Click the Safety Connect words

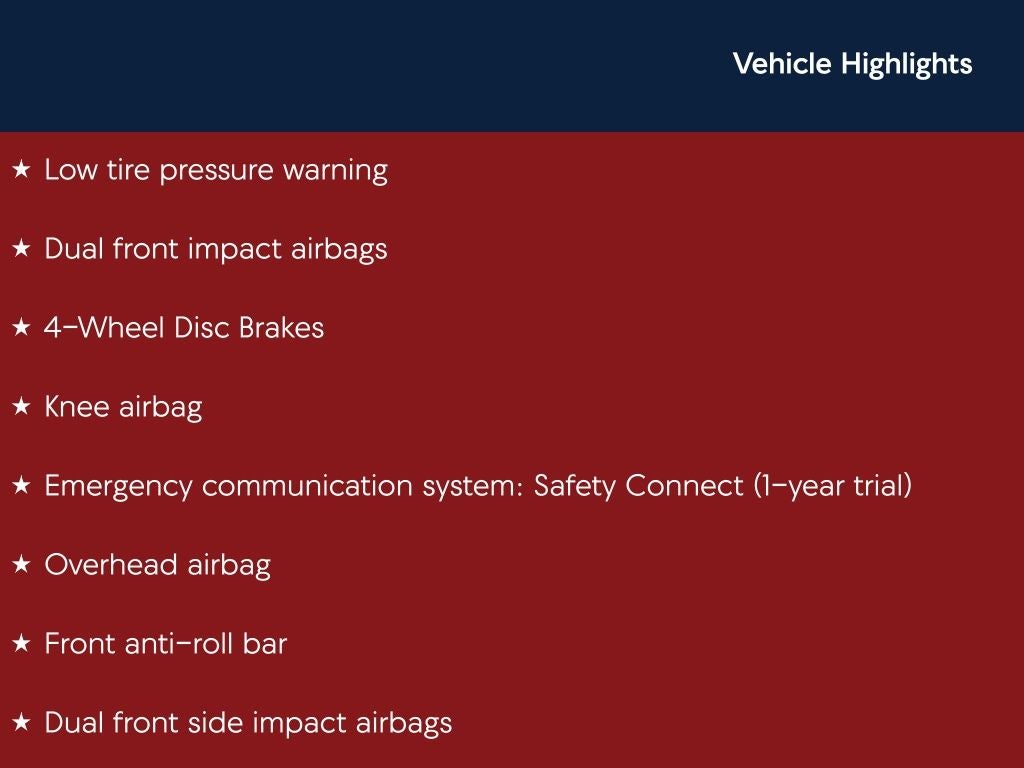(x=639, y=486)
